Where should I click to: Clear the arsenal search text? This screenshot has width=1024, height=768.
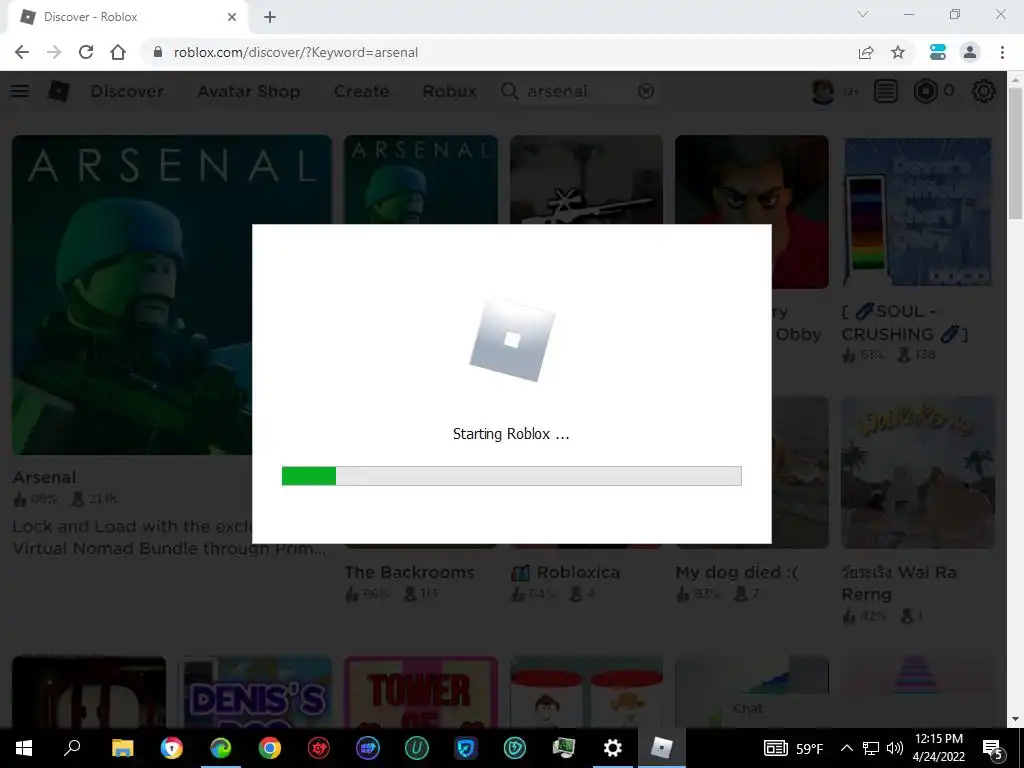click(x=645, y=91)
